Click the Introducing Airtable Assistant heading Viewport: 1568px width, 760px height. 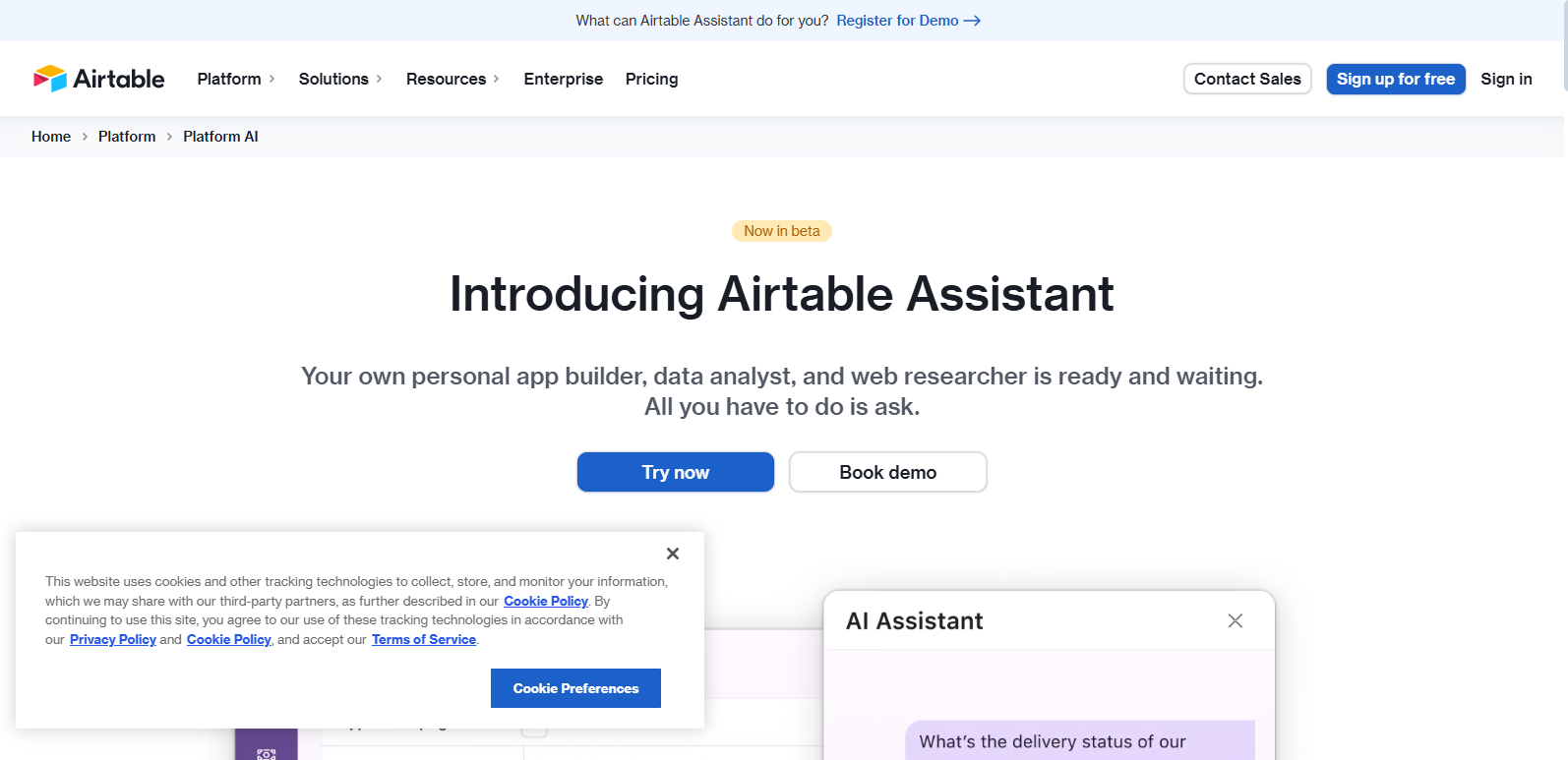point(782,294)
